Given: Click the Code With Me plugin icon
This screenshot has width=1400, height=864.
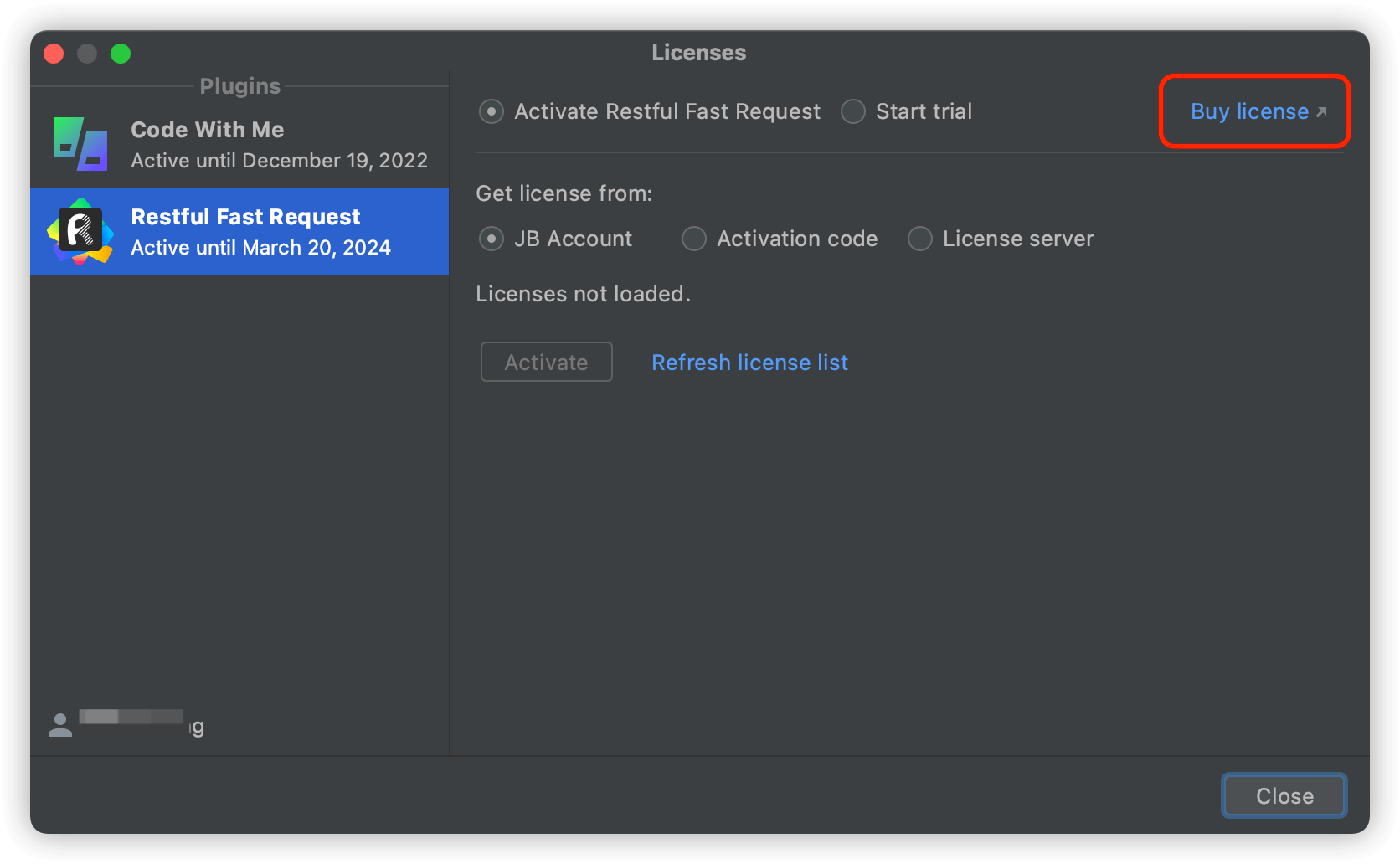Looking at the screenshot, I should pyautogui.click(x=80, y=144).
